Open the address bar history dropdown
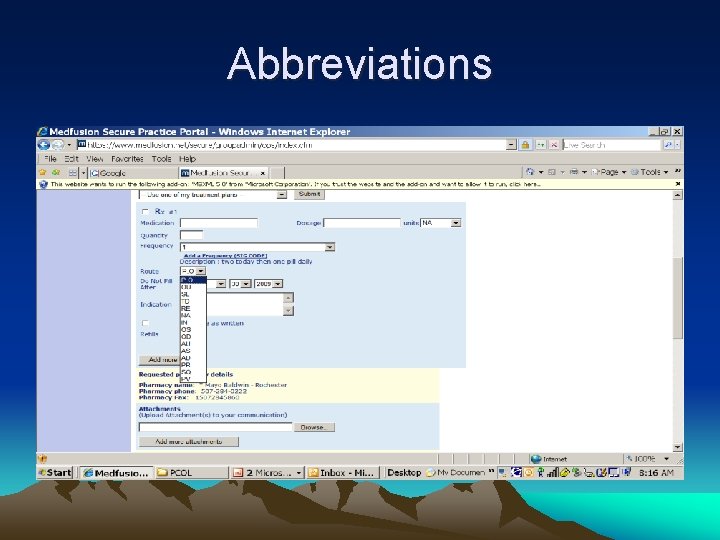This screenshot has height=540, width=720. click(512, 145)
